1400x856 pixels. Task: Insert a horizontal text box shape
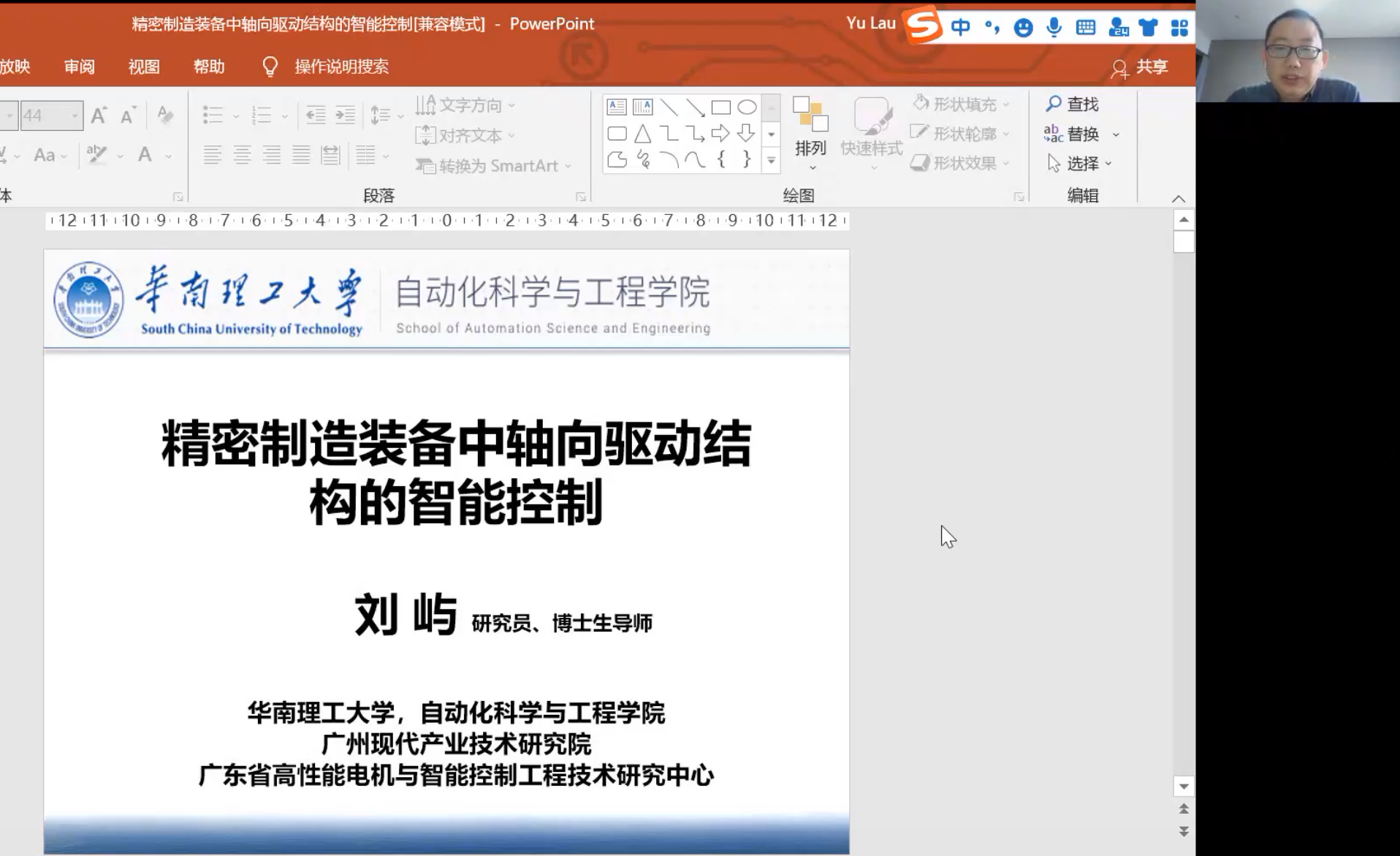click(x=617, y=107)
